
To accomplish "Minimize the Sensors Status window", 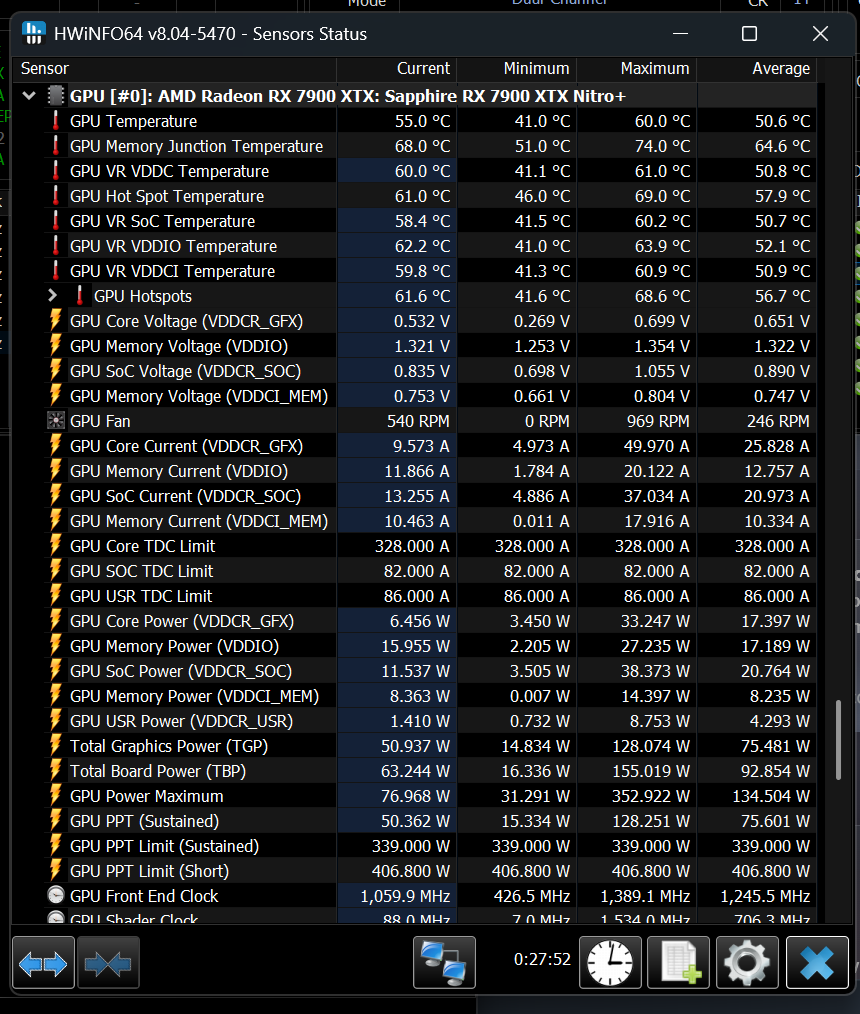I will [680, 34].
